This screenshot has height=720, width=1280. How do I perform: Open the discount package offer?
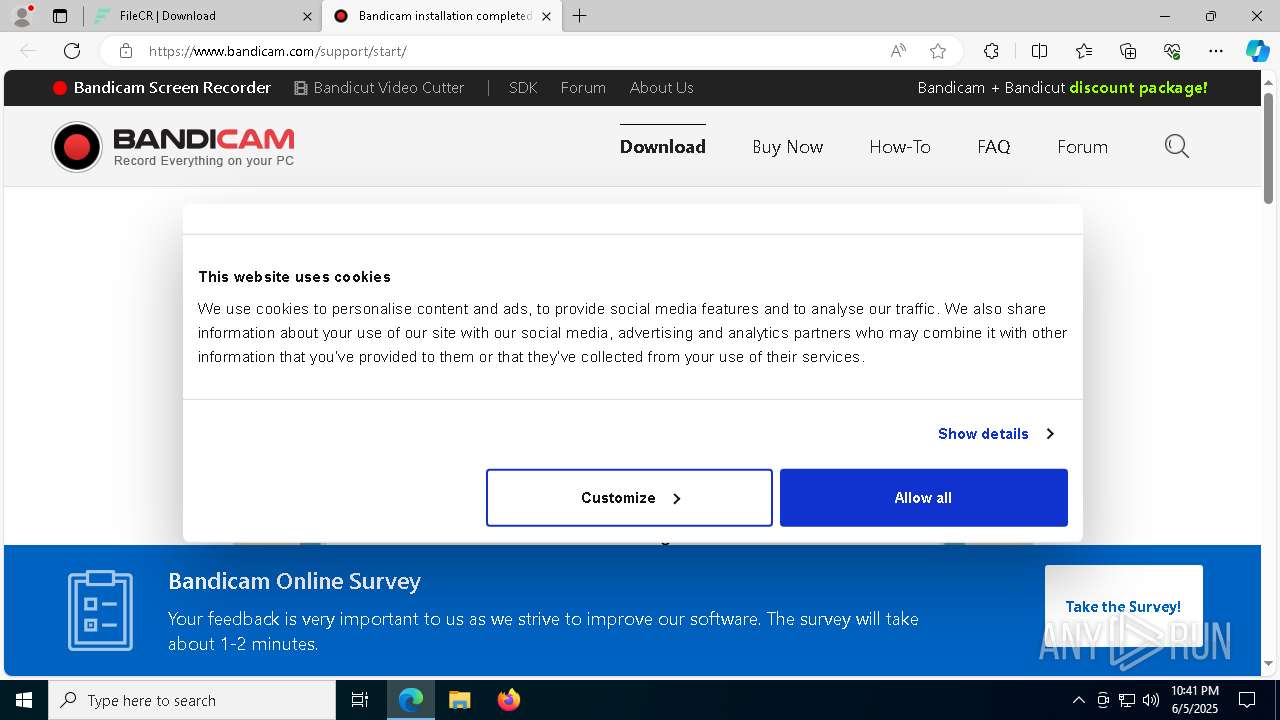coord(1062,88)
